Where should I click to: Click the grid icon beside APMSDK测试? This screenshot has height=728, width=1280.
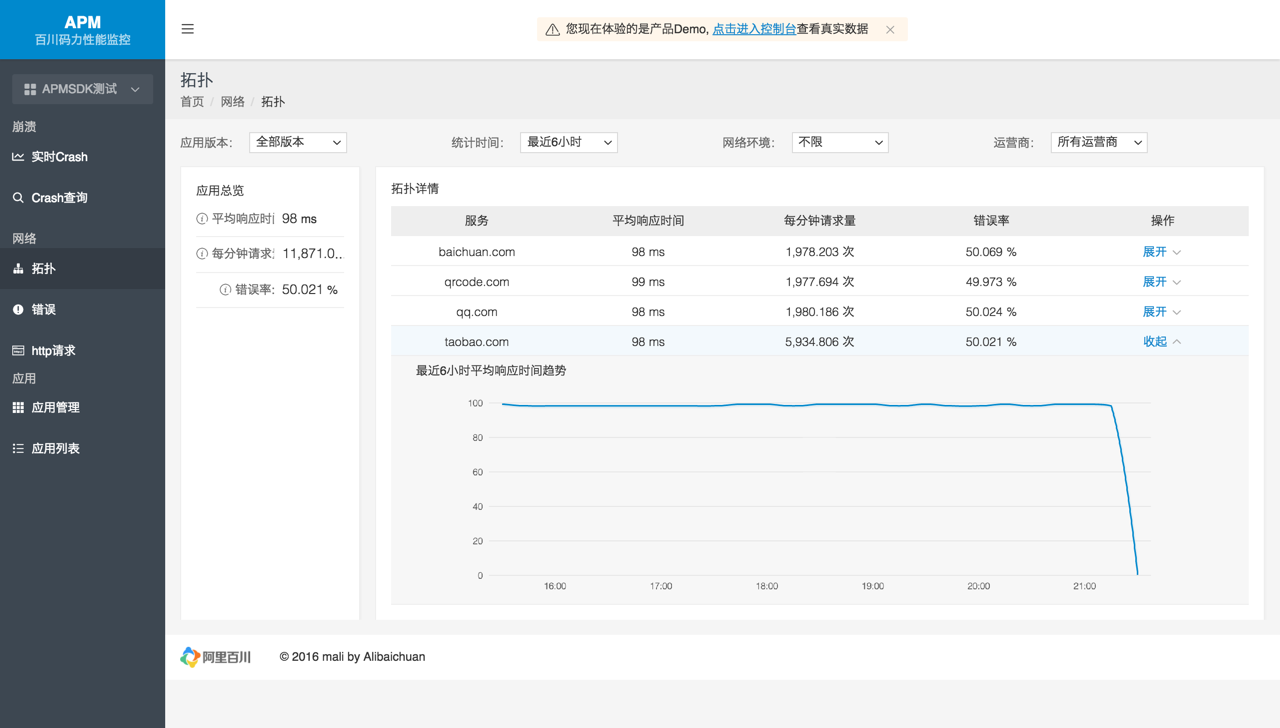30,89
